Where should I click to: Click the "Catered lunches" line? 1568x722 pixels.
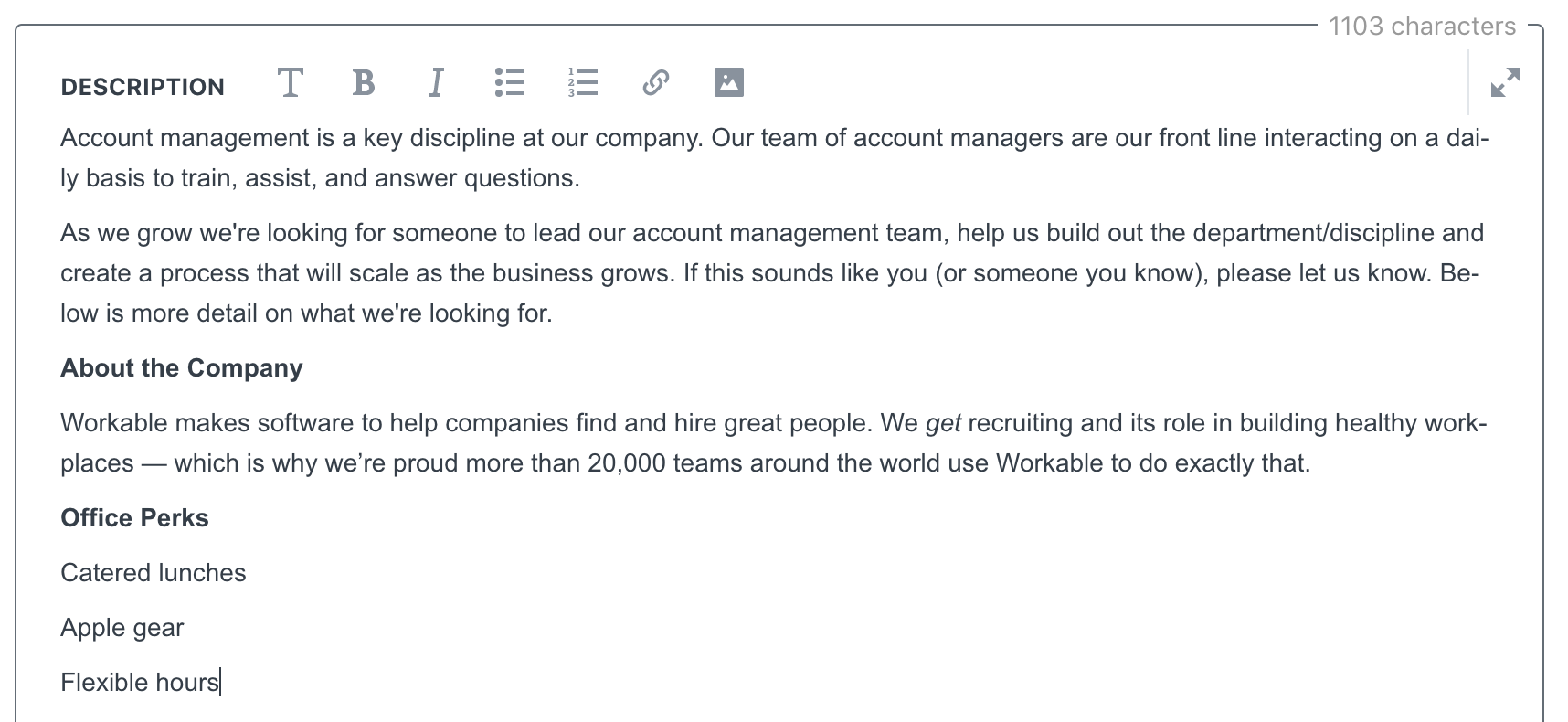click(x=154, y=573)
